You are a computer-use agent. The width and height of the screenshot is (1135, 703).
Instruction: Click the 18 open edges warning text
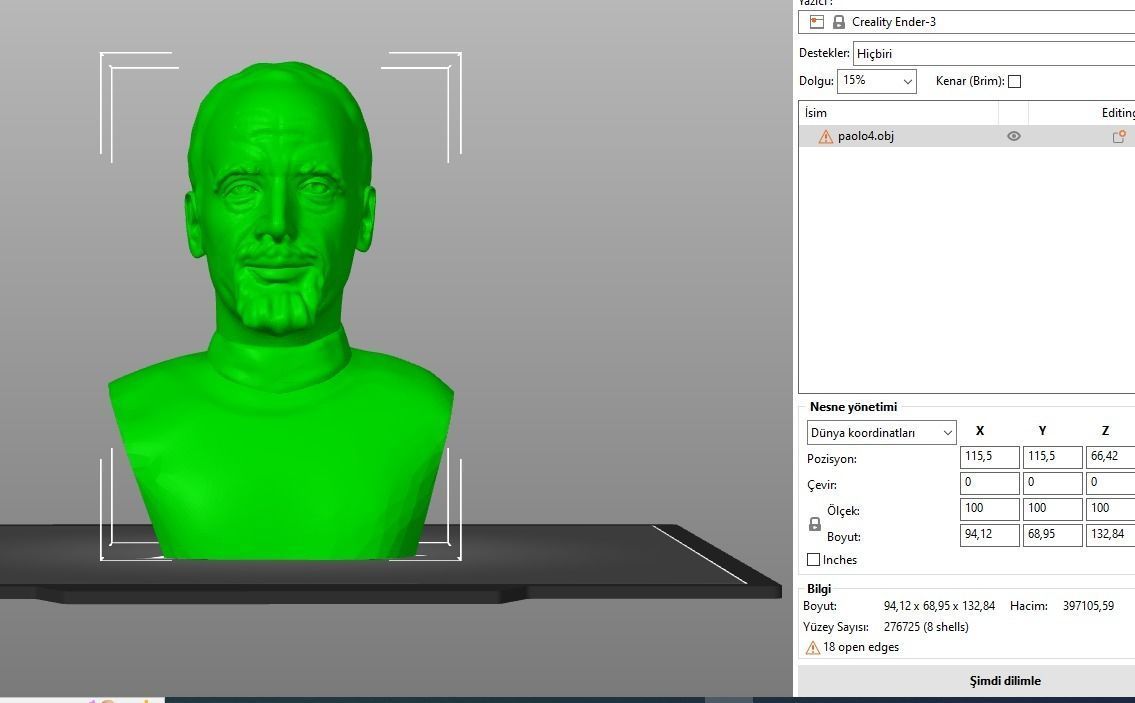pos(861,647)
